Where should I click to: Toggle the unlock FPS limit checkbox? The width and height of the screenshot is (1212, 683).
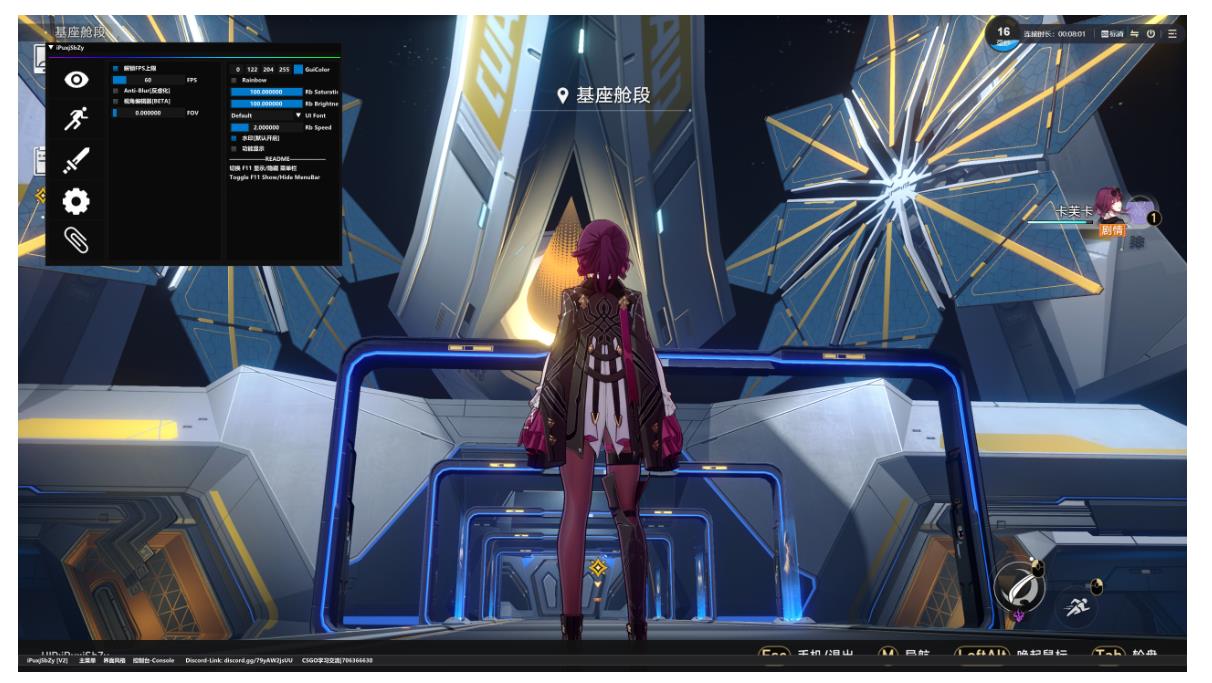(115, 68)
